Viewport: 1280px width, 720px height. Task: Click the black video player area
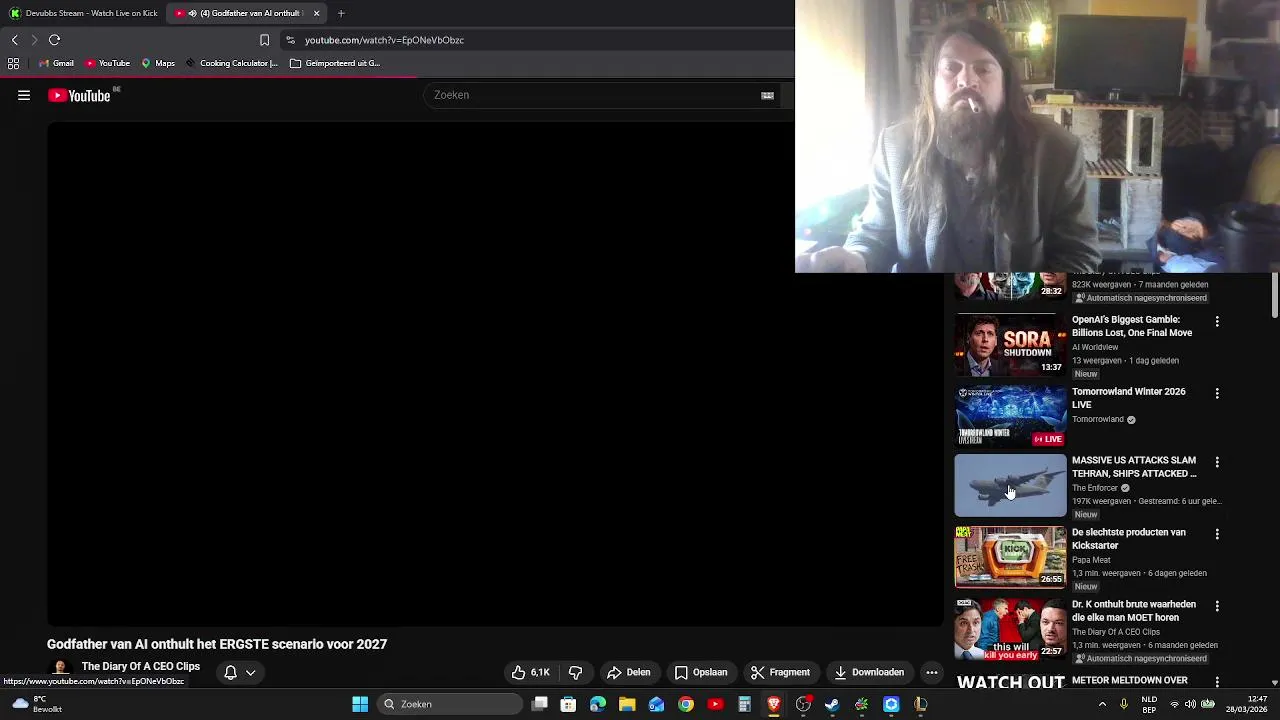496,375
